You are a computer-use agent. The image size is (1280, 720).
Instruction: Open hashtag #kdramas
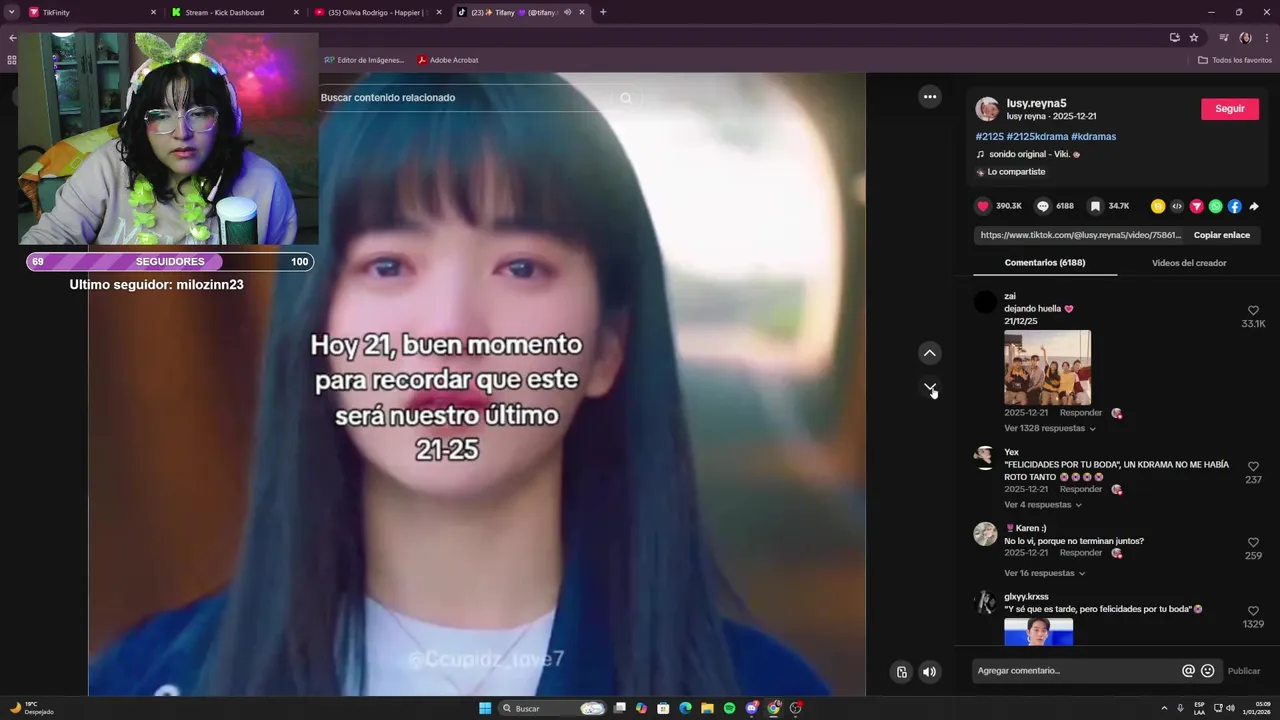(x=1093, y=137)
